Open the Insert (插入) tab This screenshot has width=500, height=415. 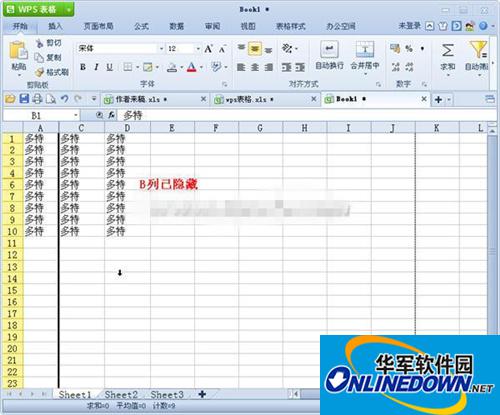pos(55,26)
